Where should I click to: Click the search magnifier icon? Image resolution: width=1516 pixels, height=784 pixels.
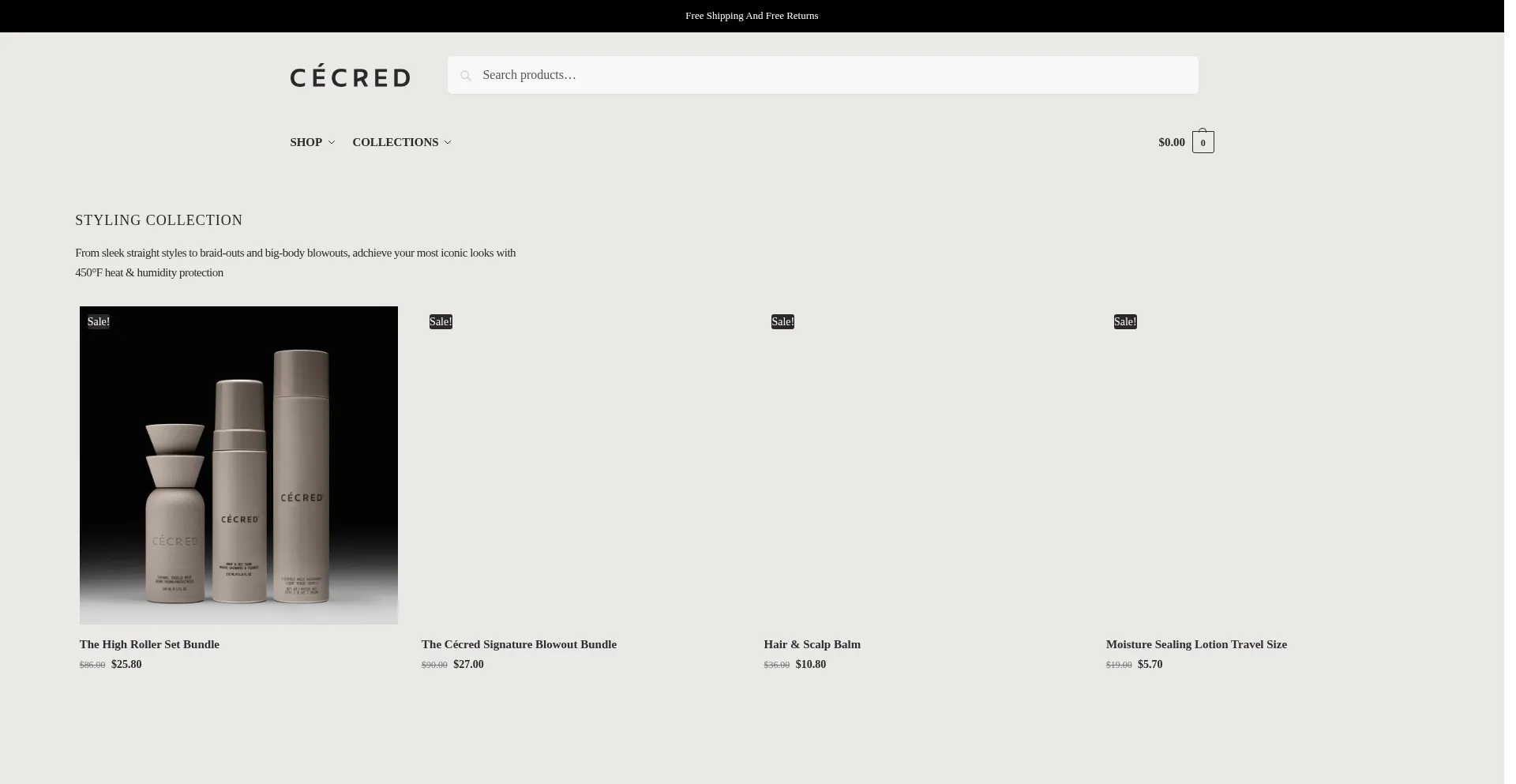coord(466,76)
